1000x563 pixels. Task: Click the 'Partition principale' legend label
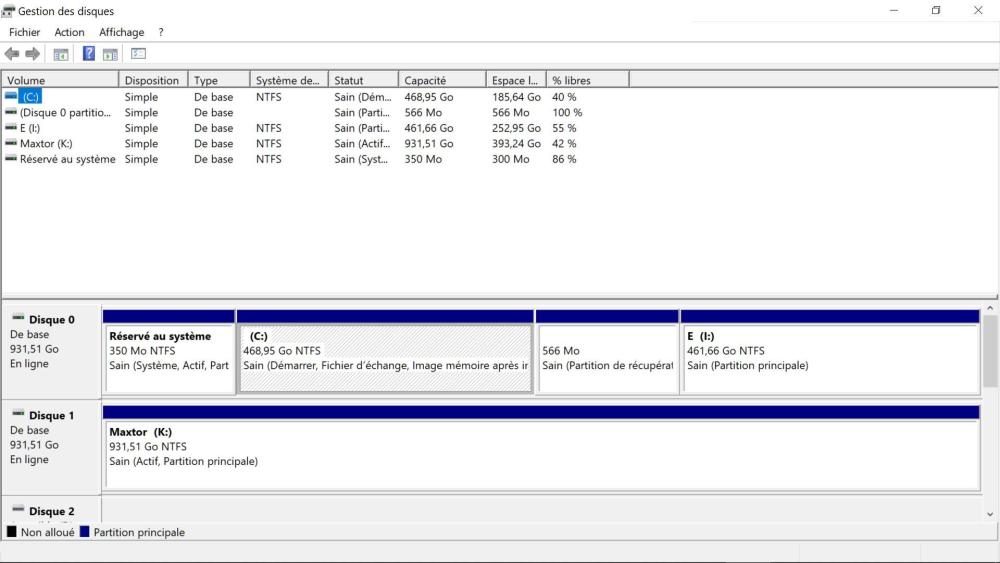[139, 532]
